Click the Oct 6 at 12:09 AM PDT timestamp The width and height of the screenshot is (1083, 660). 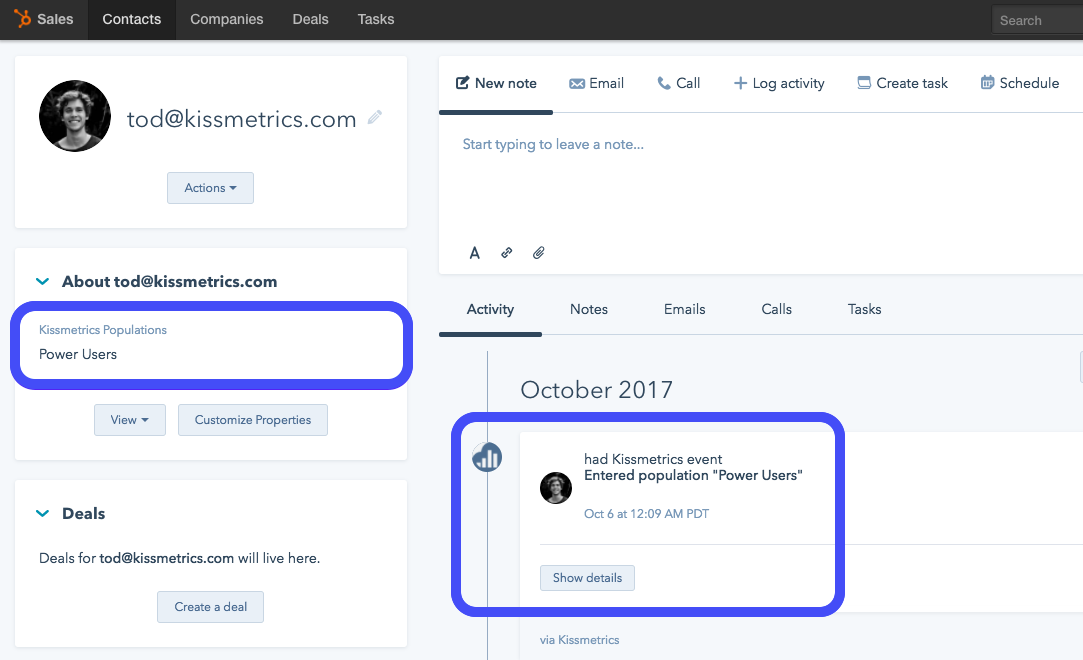(x=646, y=514)
